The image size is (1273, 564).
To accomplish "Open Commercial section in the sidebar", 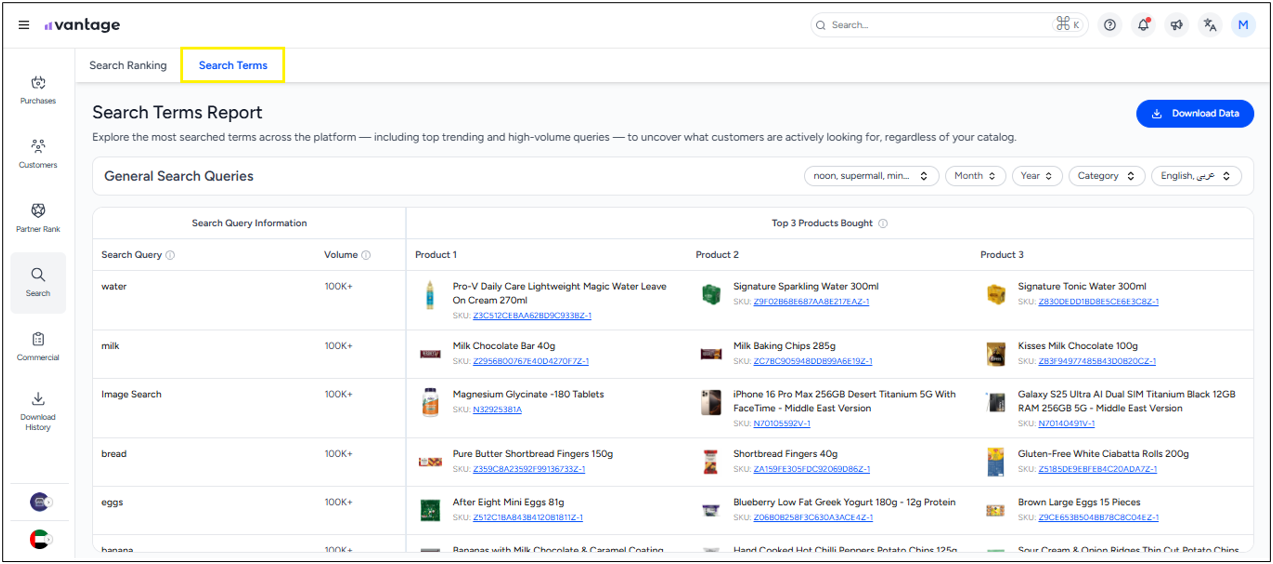I will click(38, 346).
